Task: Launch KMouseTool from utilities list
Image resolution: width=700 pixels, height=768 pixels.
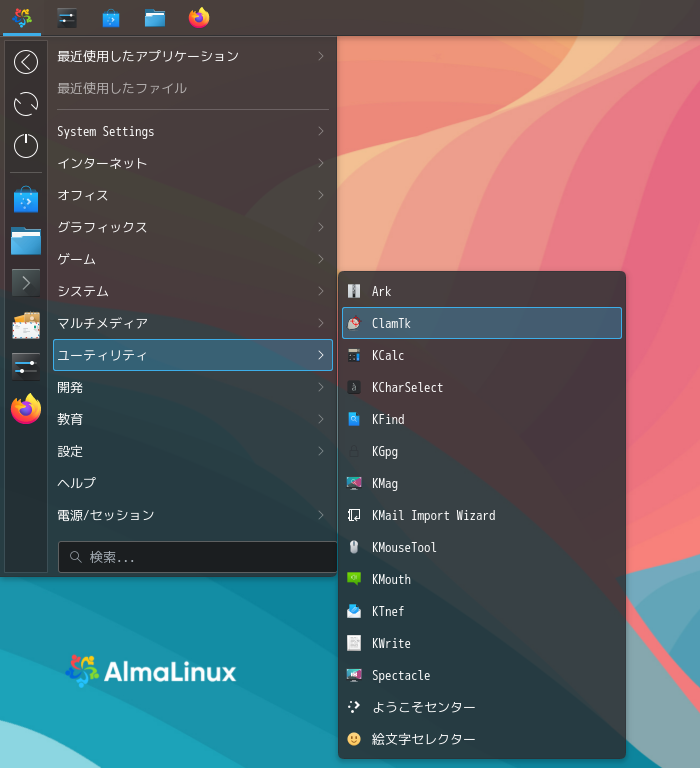Action: coord(482,547)
